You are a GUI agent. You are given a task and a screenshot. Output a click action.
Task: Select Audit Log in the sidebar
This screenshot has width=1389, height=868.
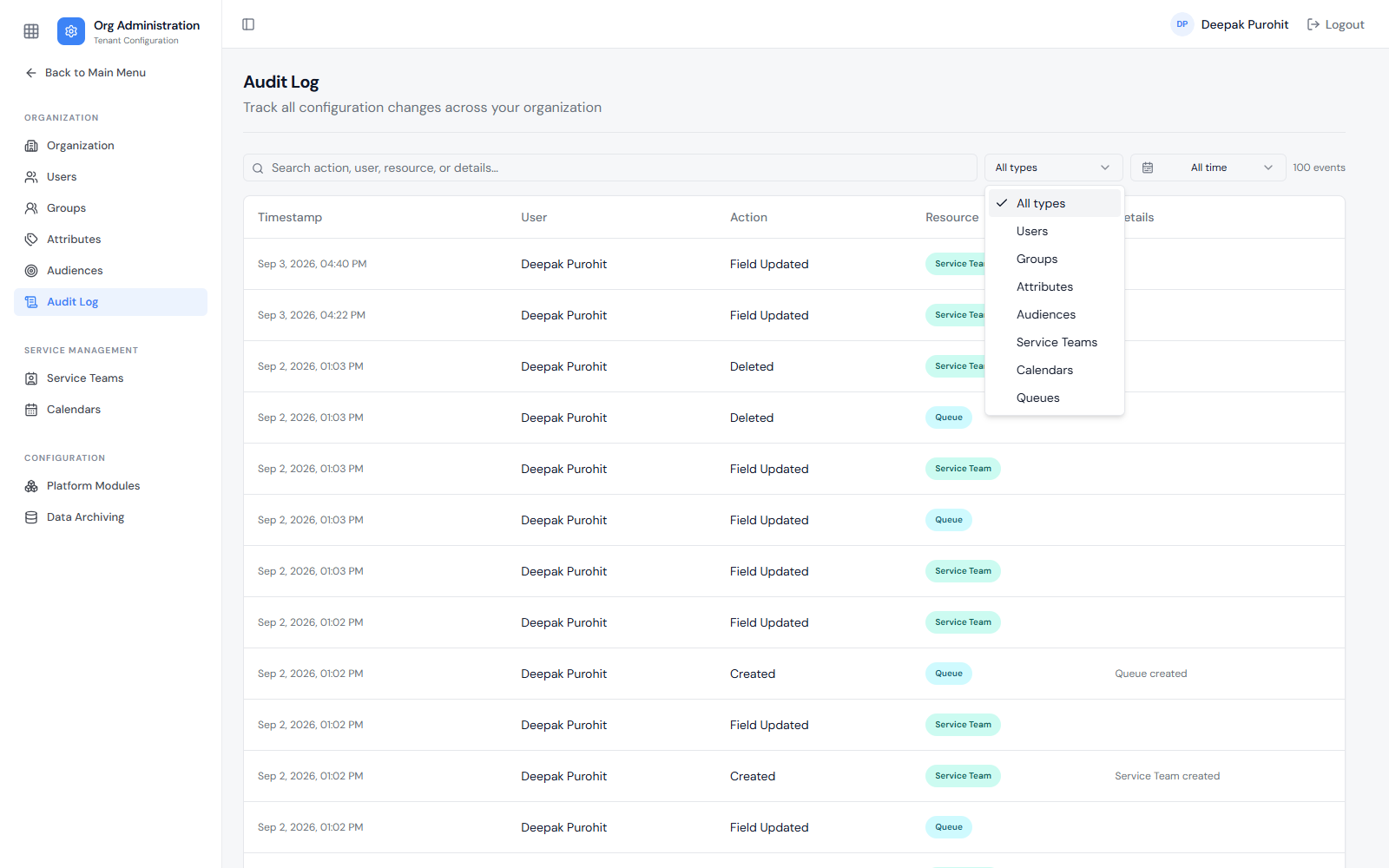(x=110, y=302)
